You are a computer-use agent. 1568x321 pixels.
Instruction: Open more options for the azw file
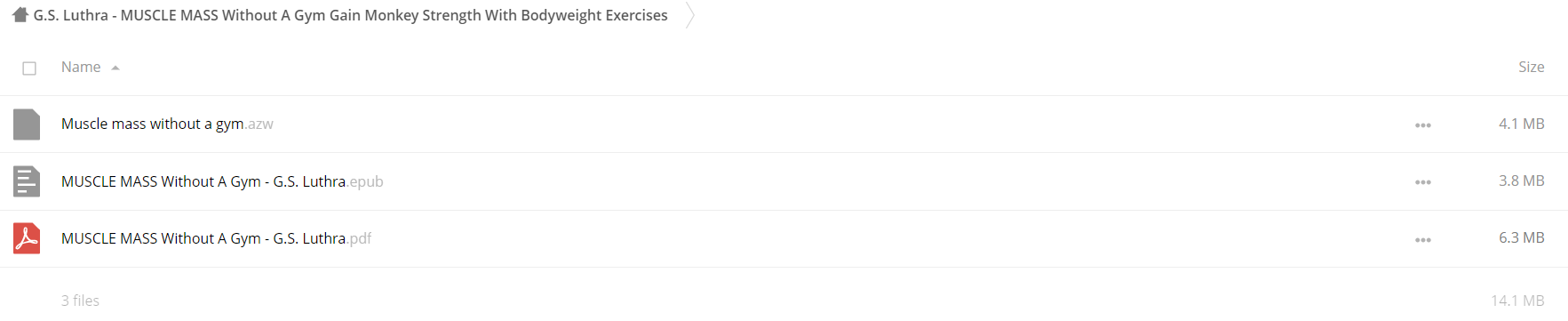(1422, 125)
